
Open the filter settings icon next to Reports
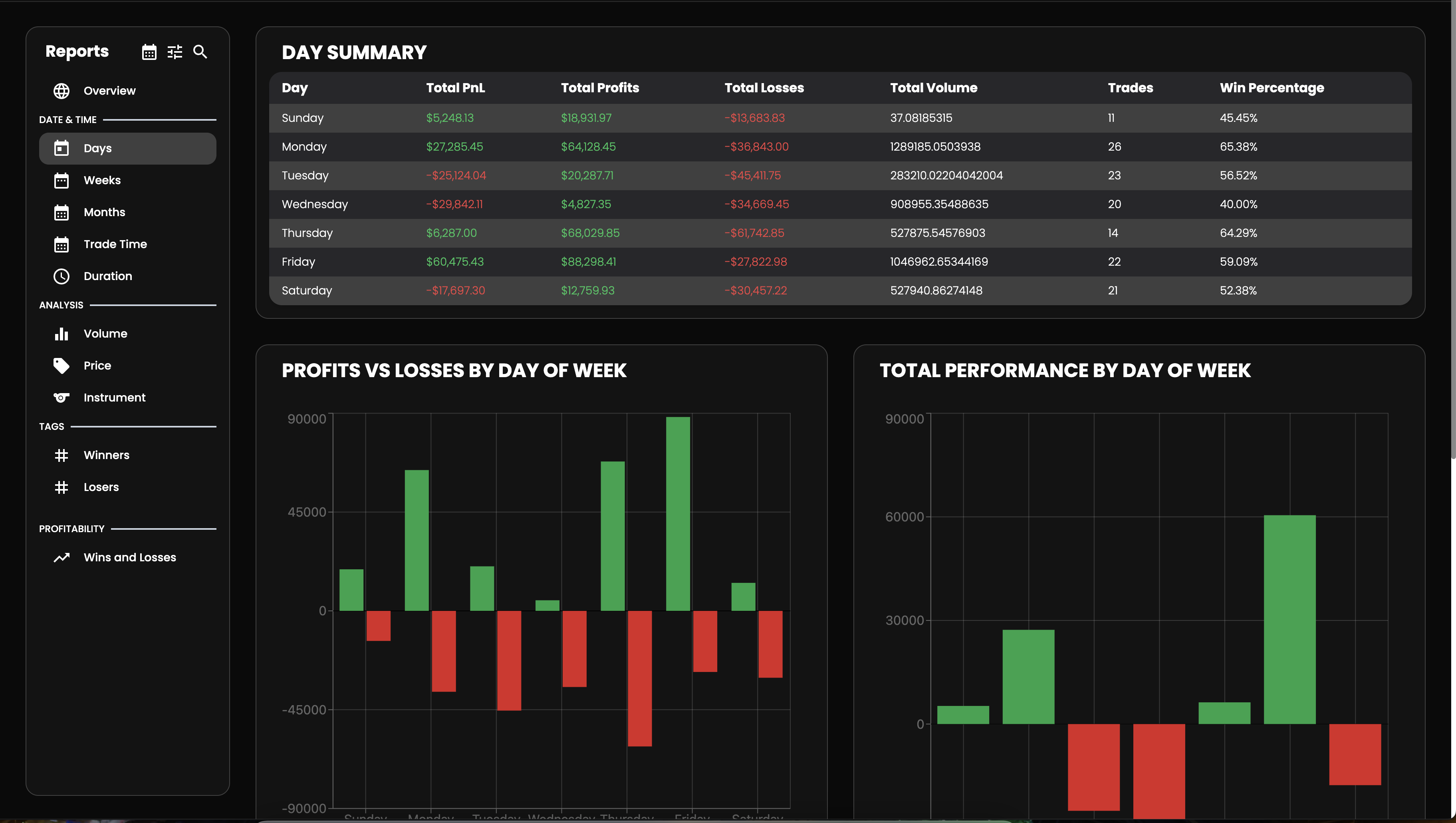[174, 52]
